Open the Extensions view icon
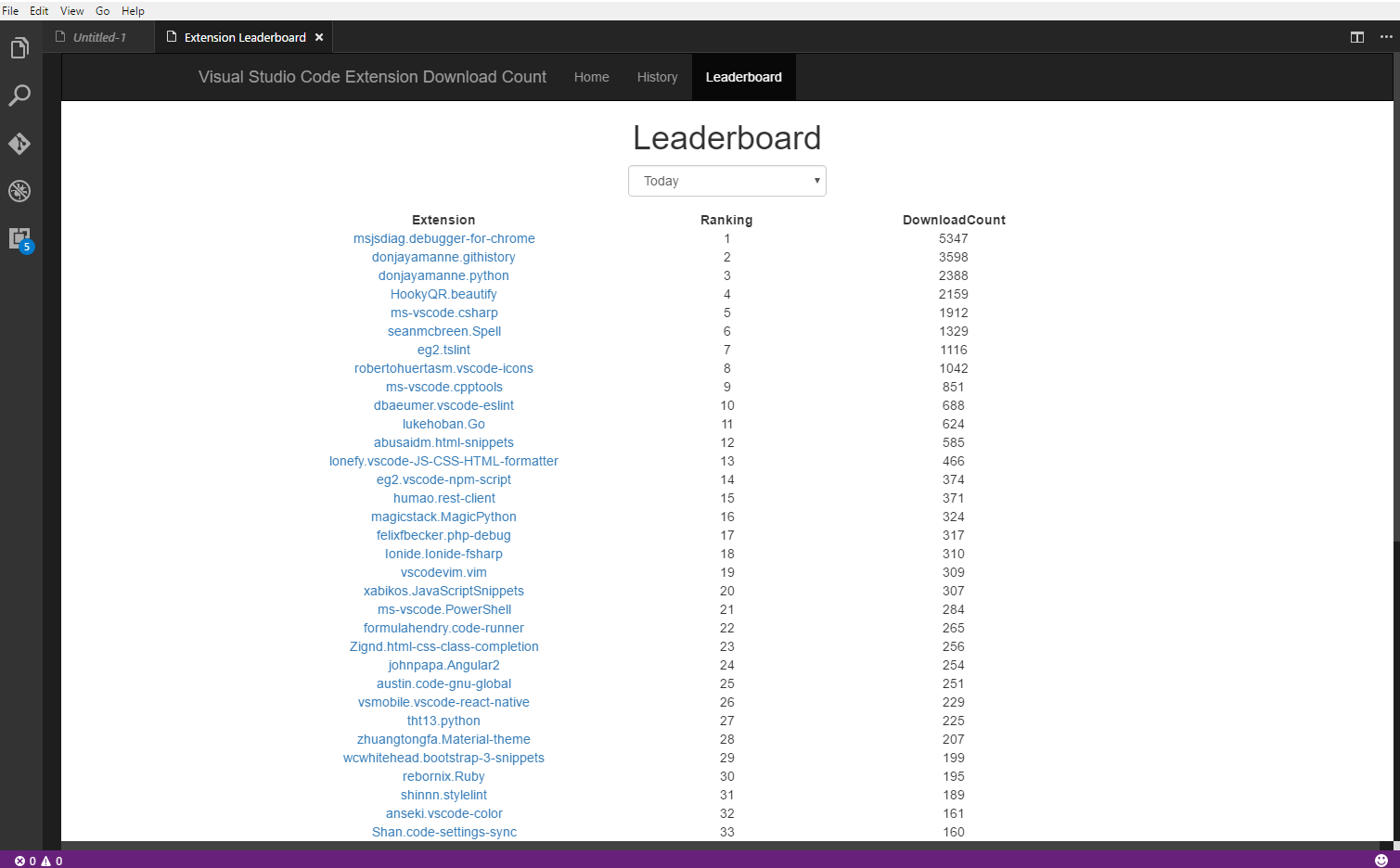1400x868 pixels. (x=20, y=239)
